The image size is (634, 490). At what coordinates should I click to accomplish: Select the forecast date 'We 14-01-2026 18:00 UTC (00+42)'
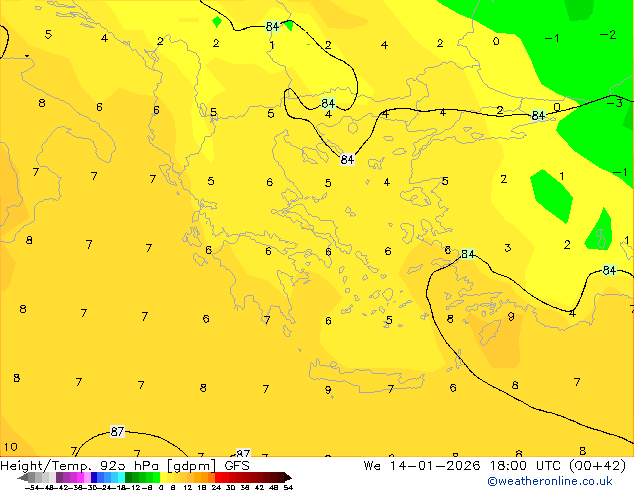(495, 466)
